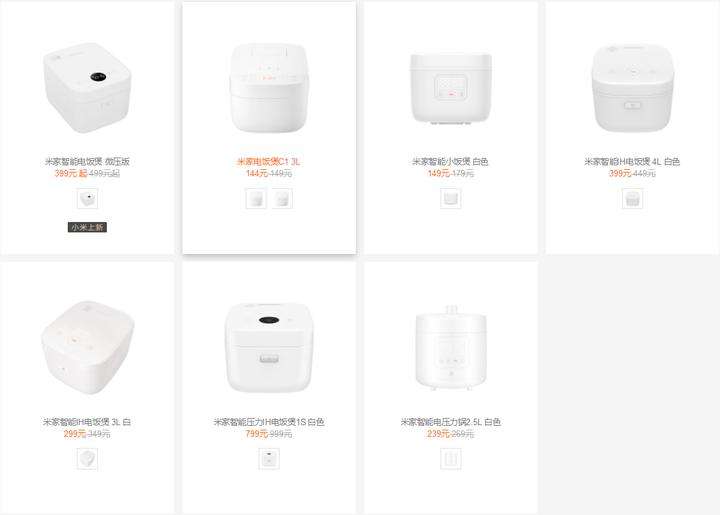This screenshot has width=720, height=515.
Task: Select variant thumbnail under 压力IH电饭煲1S
Action: (x=269, y=459)
